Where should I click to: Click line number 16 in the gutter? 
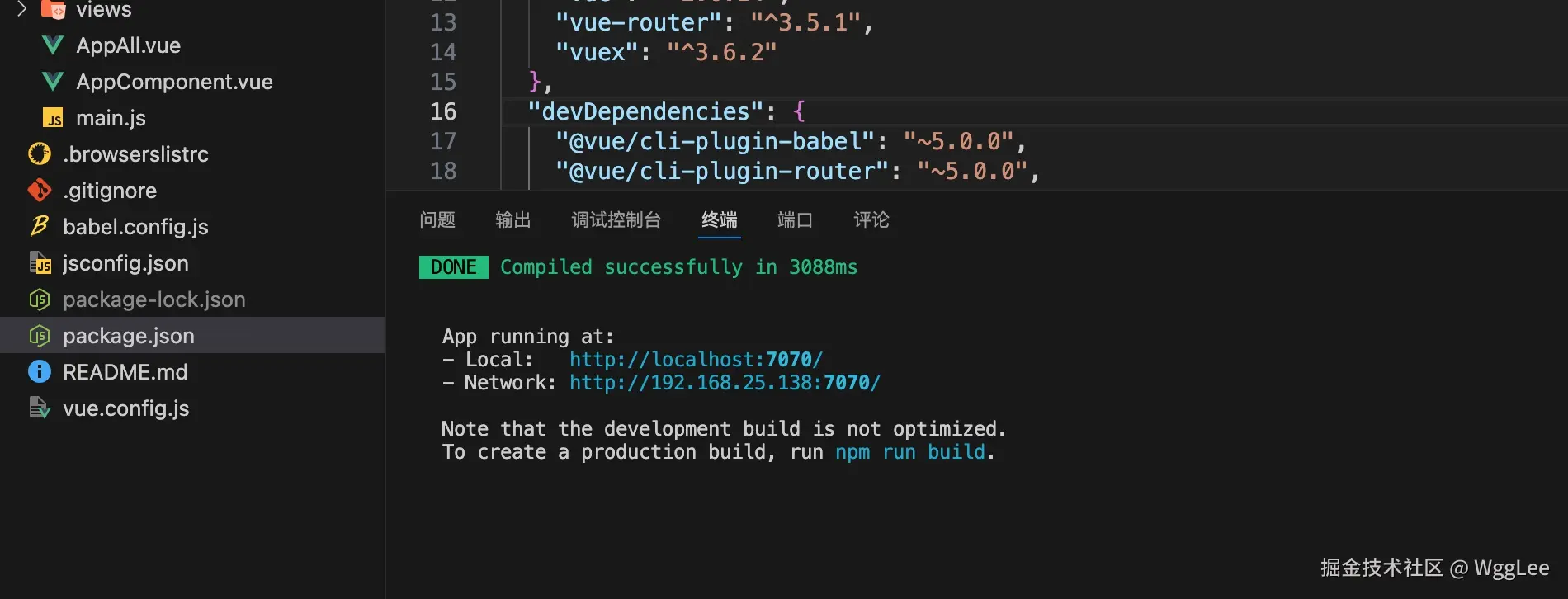(x=443, y=111)
